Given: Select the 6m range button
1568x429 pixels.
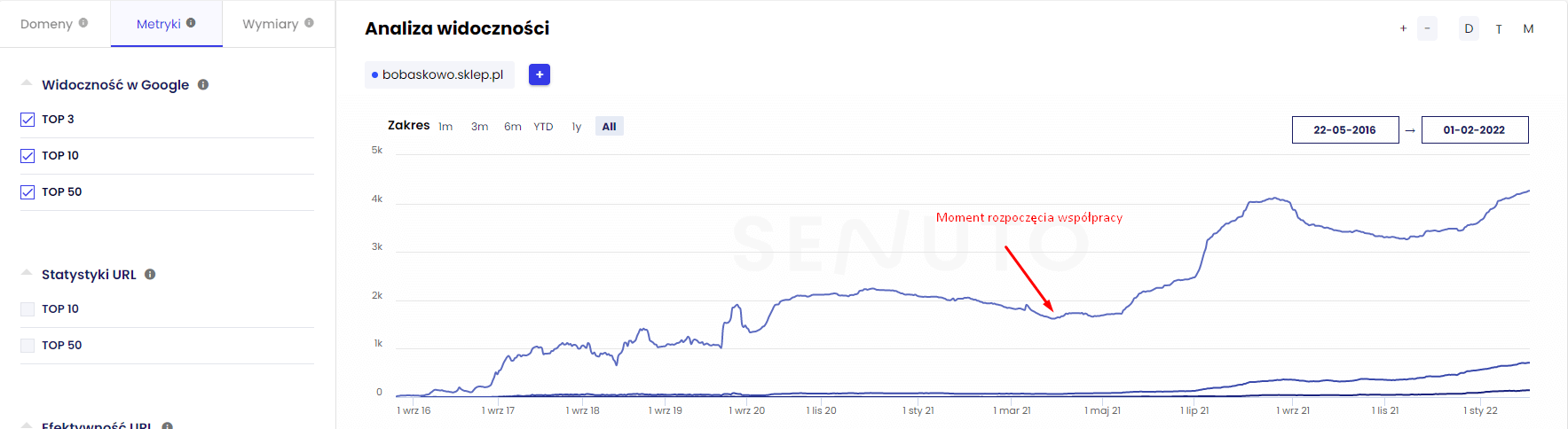Looking at the screenshot, I should pos(512,127).
